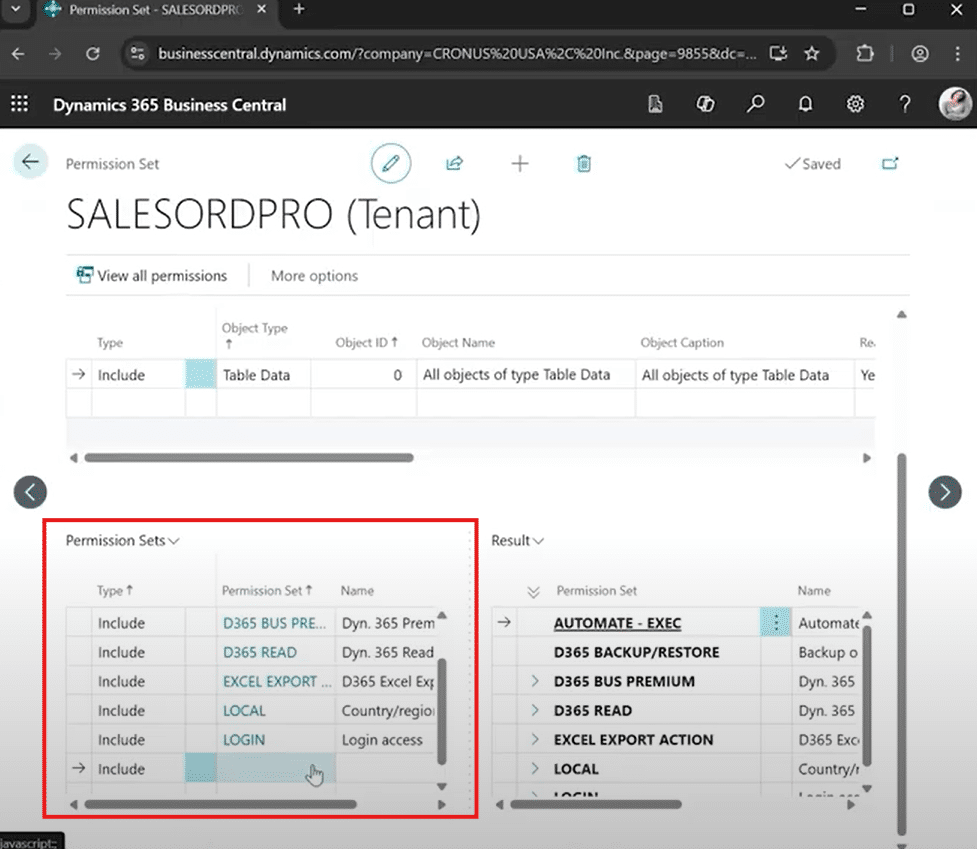977x849 pixels.
Task: Open page in new window icon
Action: 889,164
